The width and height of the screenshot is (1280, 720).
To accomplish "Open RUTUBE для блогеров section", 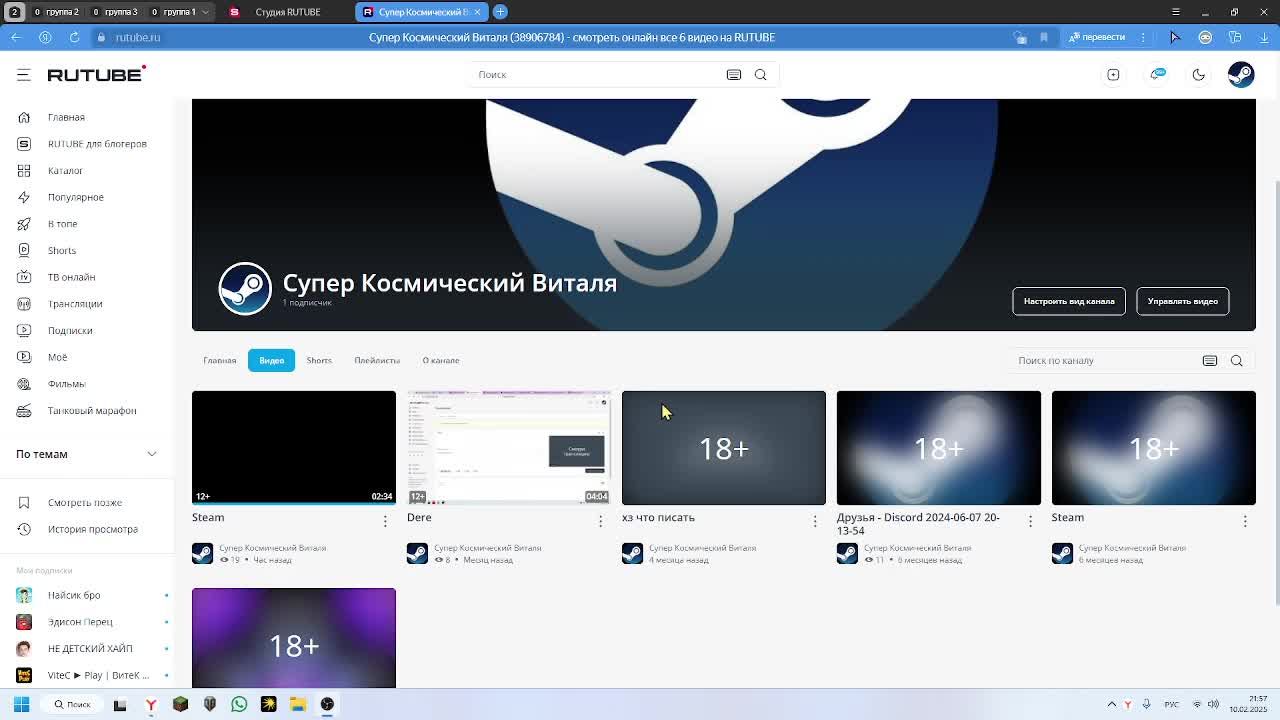I will tap(97, 144).
